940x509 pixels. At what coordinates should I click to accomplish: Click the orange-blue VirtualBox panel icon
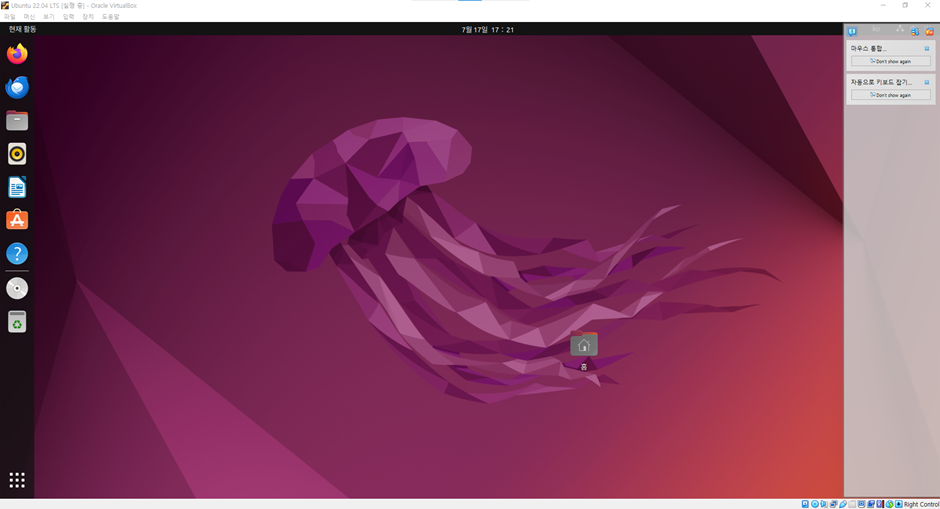click(x=915, y=31)
